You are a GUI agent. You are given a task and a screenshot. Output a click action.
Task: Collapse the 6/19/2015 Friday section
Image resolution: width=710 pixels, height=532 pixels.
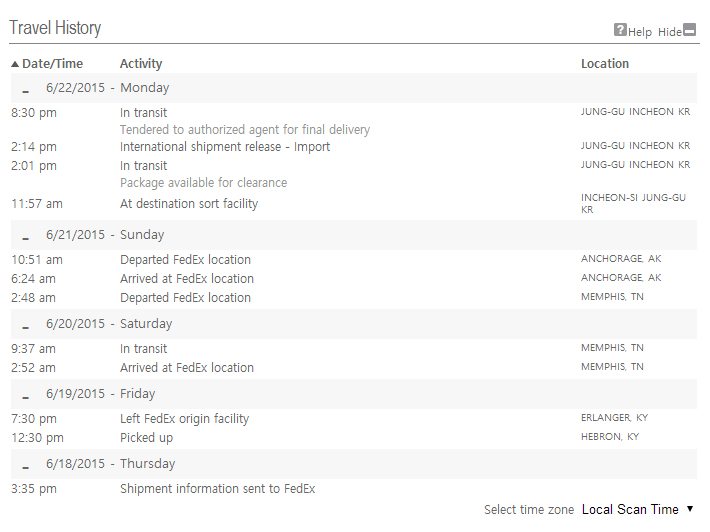click(x=26, y=396)
